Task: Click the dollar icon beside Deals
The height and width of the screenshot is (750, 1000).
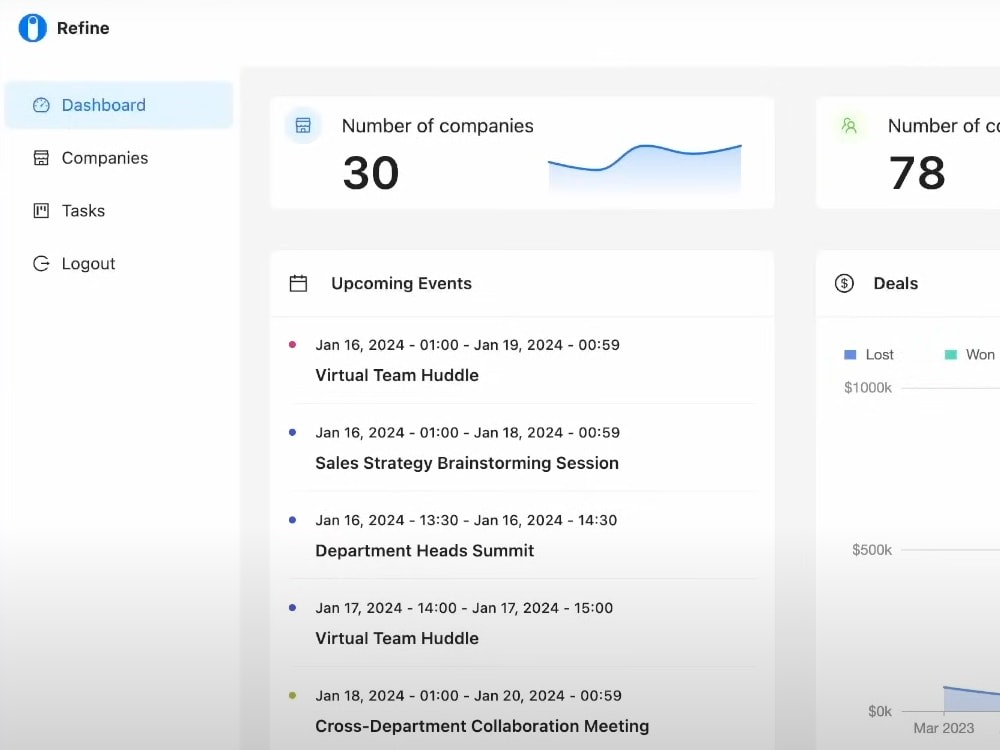Action: pyautogui.click(x=844, y=283)
